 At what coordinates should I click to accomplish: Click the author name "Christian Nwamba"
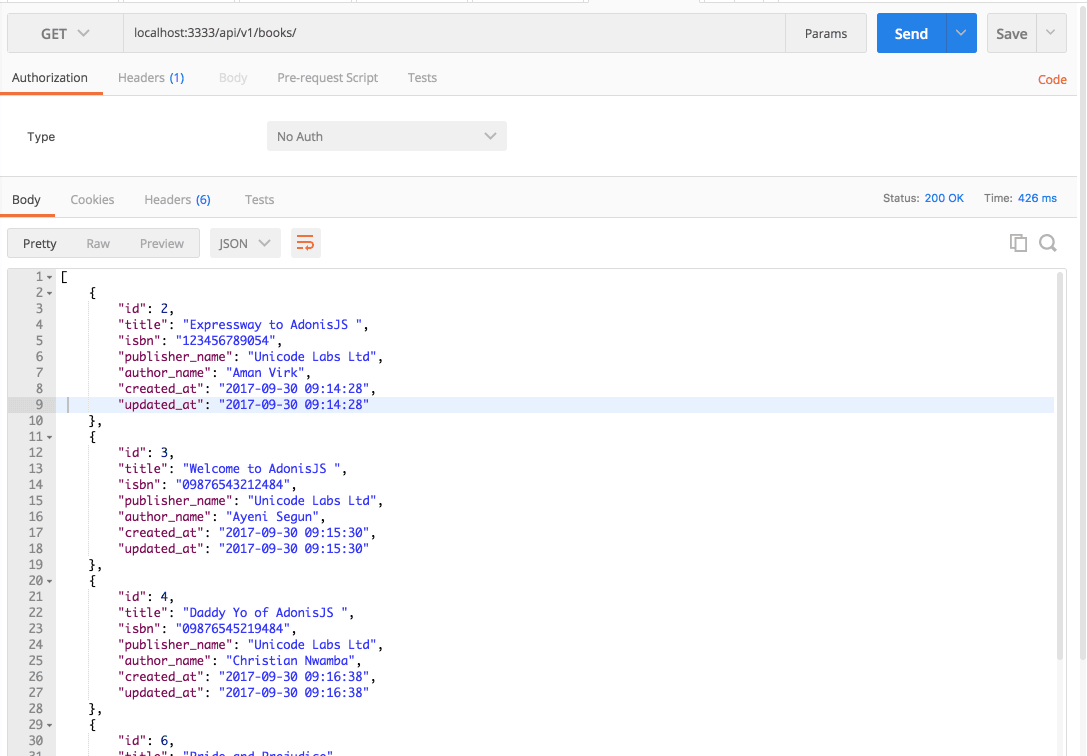[x=290, y=661]
